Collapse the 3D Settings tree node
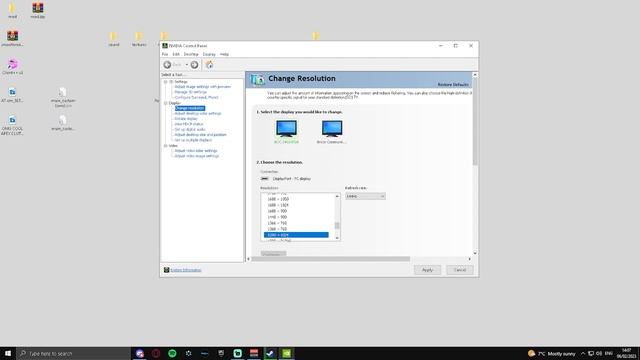 click(166, 82)
